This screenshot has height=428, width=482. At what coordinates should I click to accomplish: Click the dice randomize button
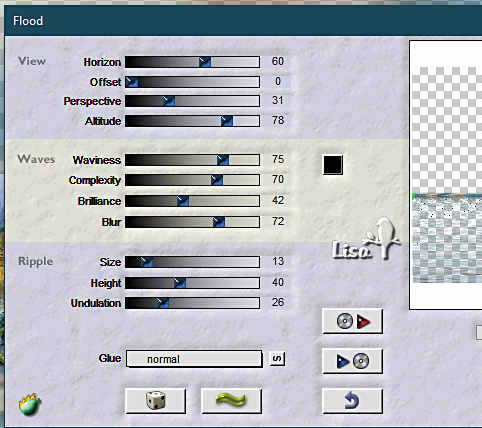click(x=155, y=400)
